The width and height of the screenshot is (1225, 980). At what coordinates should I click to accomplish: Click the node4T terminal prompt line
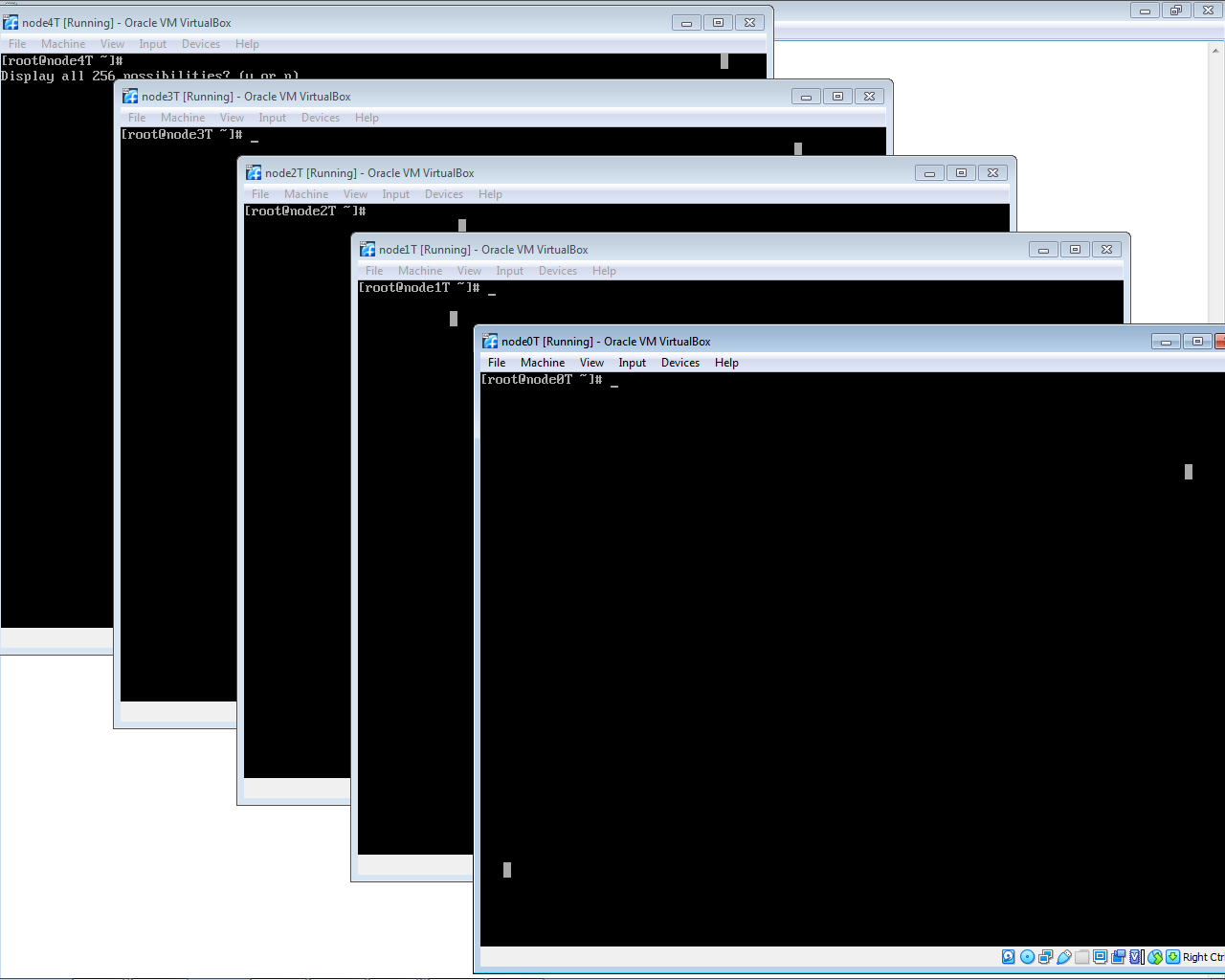pyautogui.click(x=62, y=61)
